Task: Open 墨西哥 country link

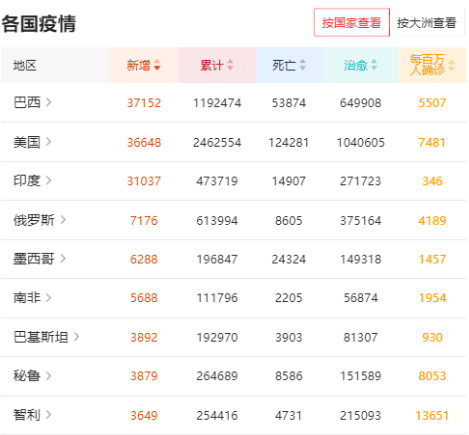Action: point(34,259)
